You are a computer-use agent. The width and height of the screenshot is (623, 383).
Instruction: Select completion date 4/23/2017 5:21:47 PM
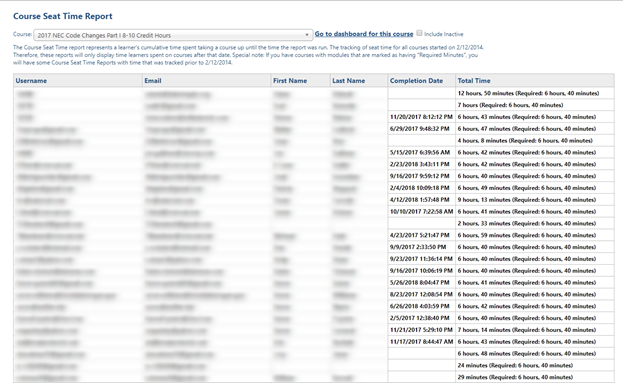point(421,235)
